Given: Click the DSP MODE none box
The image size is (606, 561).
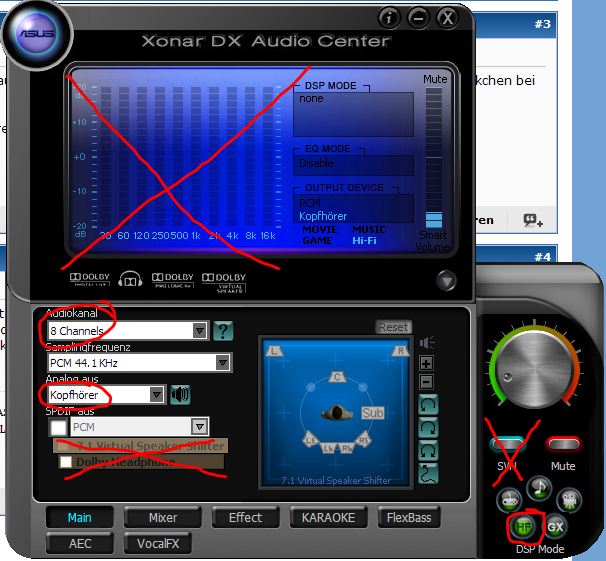Looking at the screenshot, I should (x=353, y=114).
